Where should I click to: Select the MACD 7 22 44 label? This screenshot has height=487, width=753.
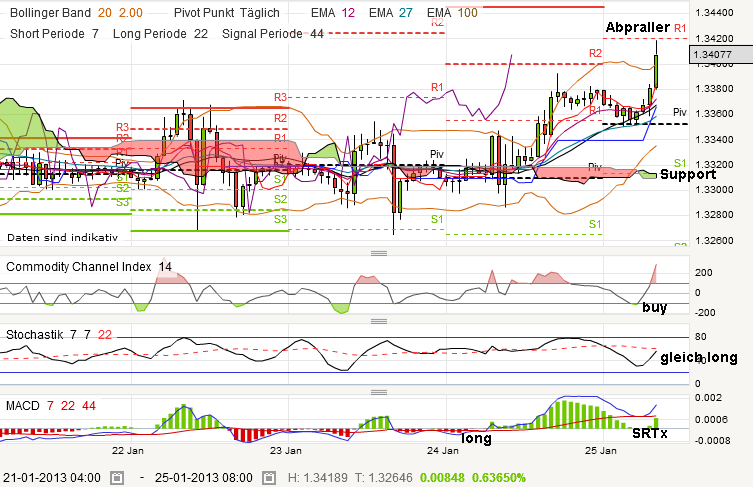(51, 406)
